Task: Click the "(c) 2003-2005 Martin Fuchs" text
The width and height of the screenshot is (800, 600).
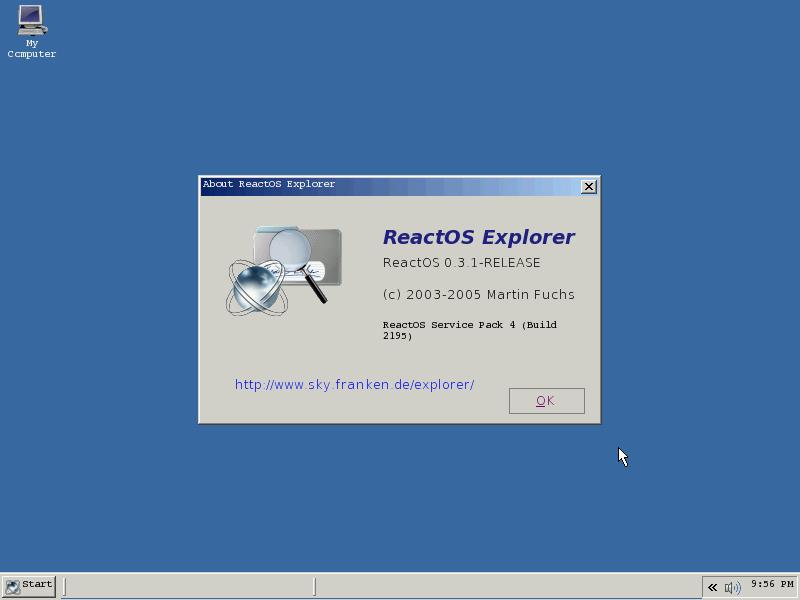Action: 479,295
